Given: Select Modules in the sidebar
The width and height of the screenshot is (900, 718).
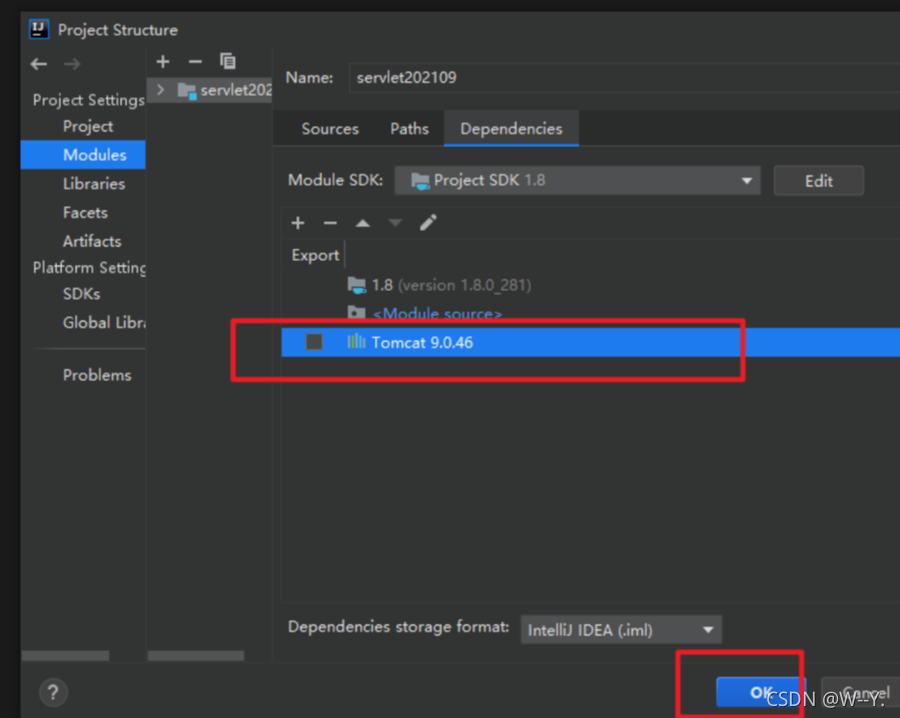Looking at the screenshot, I should coord(83,155).
